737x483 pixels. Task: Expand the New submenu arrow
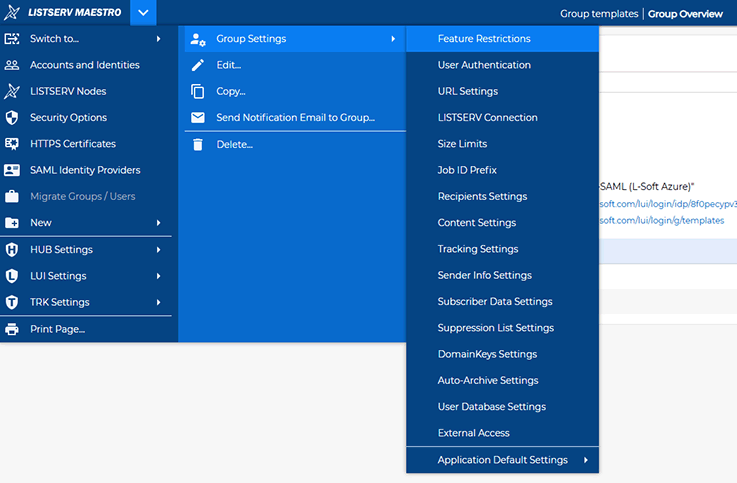[159, 223]
